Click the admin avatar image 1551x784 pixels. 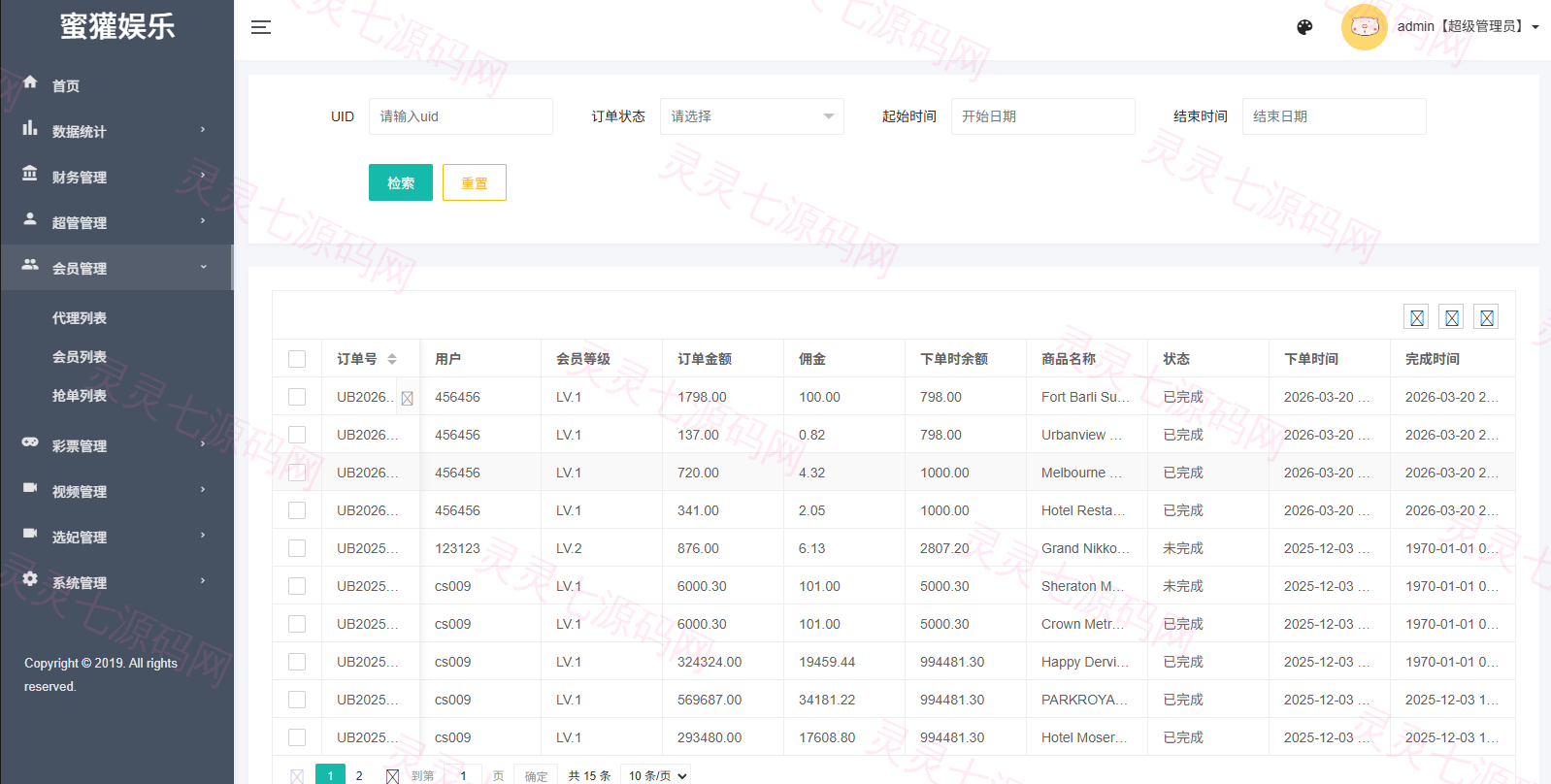[1364, 27]
